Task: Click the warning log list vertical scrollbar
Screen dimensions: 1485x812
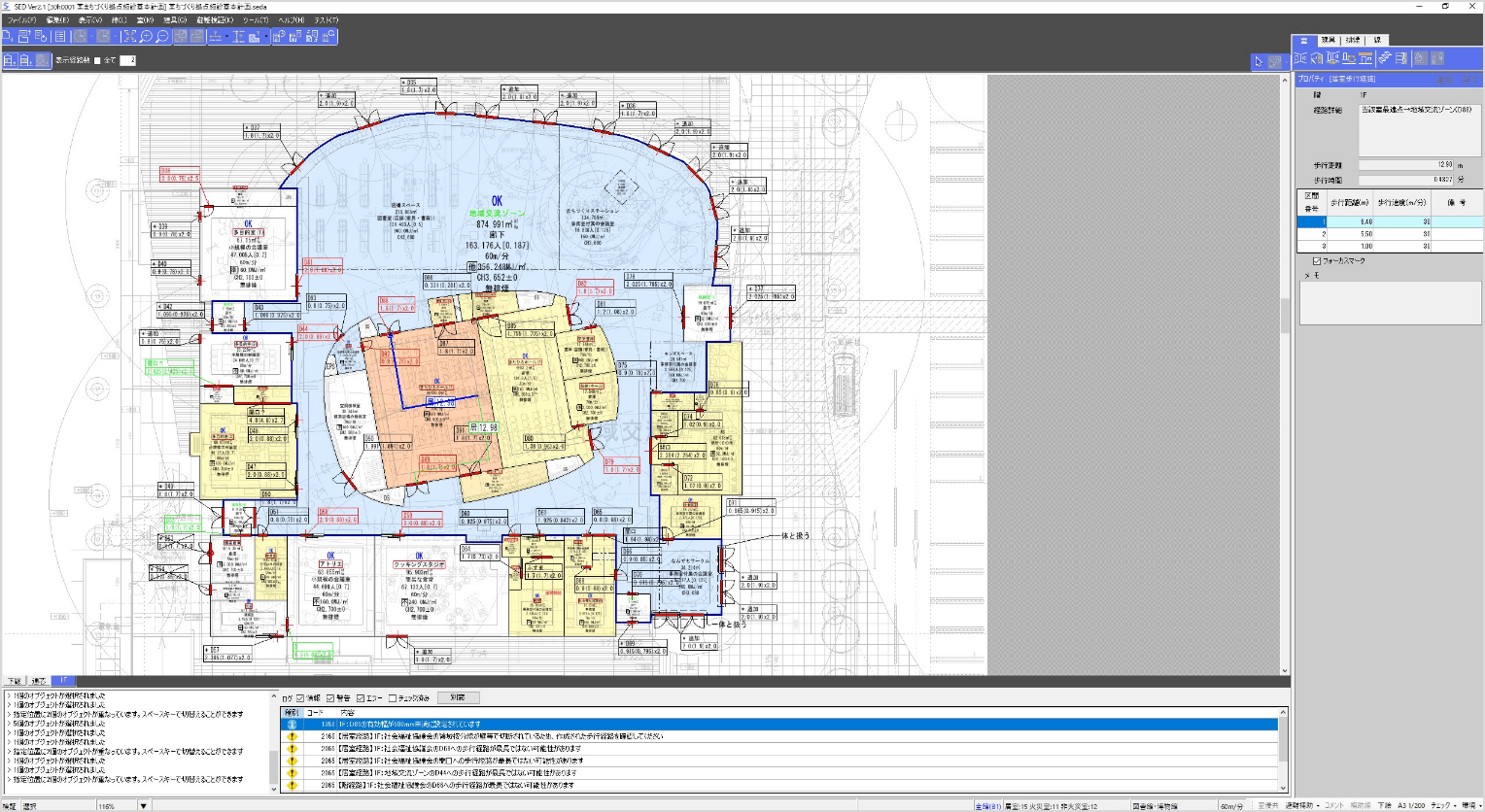Action: click(1284, 750)
